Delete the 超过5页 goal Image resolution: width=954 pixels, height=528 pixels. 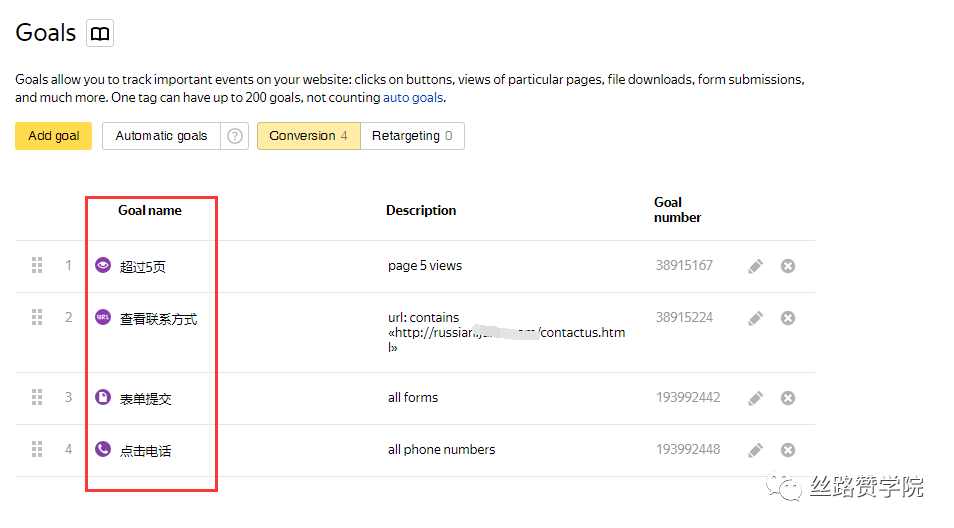pos(788,266)
